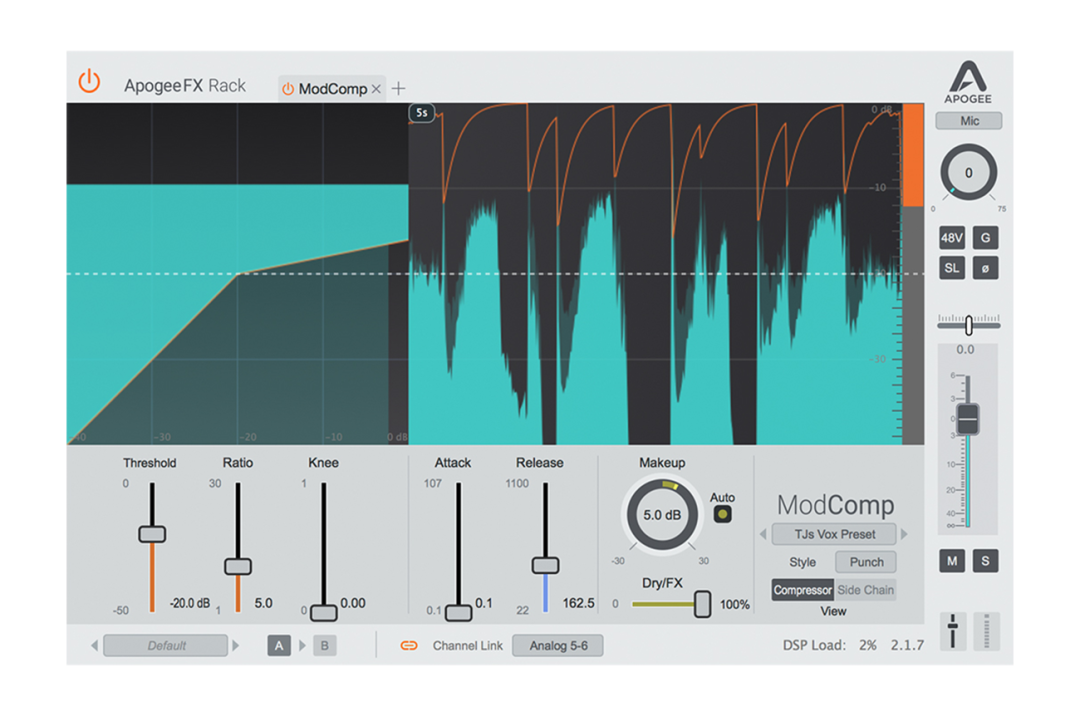Click the Punch style button
The width and height of the screenshot is (1080, 719).
tap(866, 562)
